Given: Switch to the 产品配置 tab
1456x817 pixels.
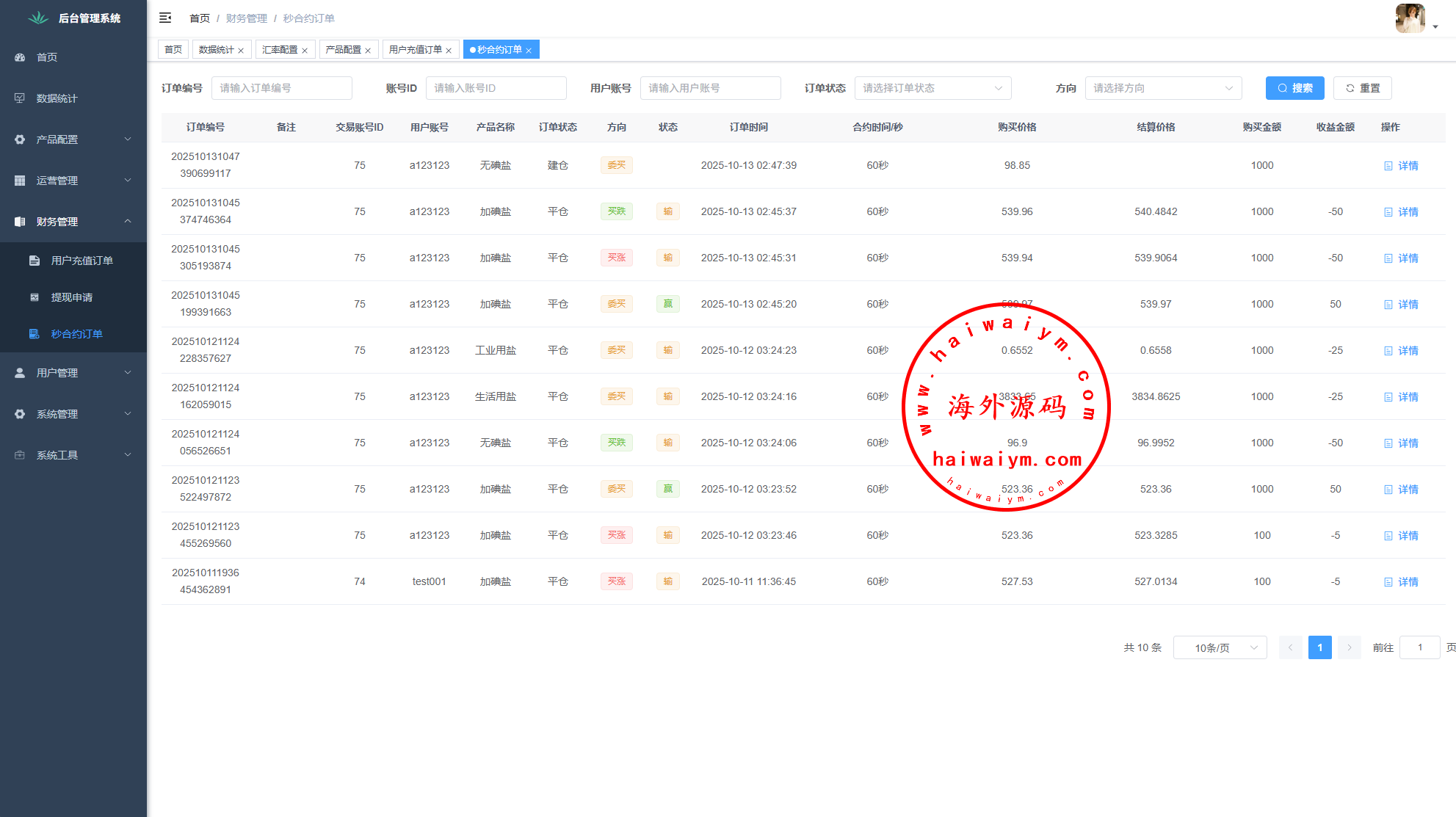Looking at the screenshot, I should 343,50.
